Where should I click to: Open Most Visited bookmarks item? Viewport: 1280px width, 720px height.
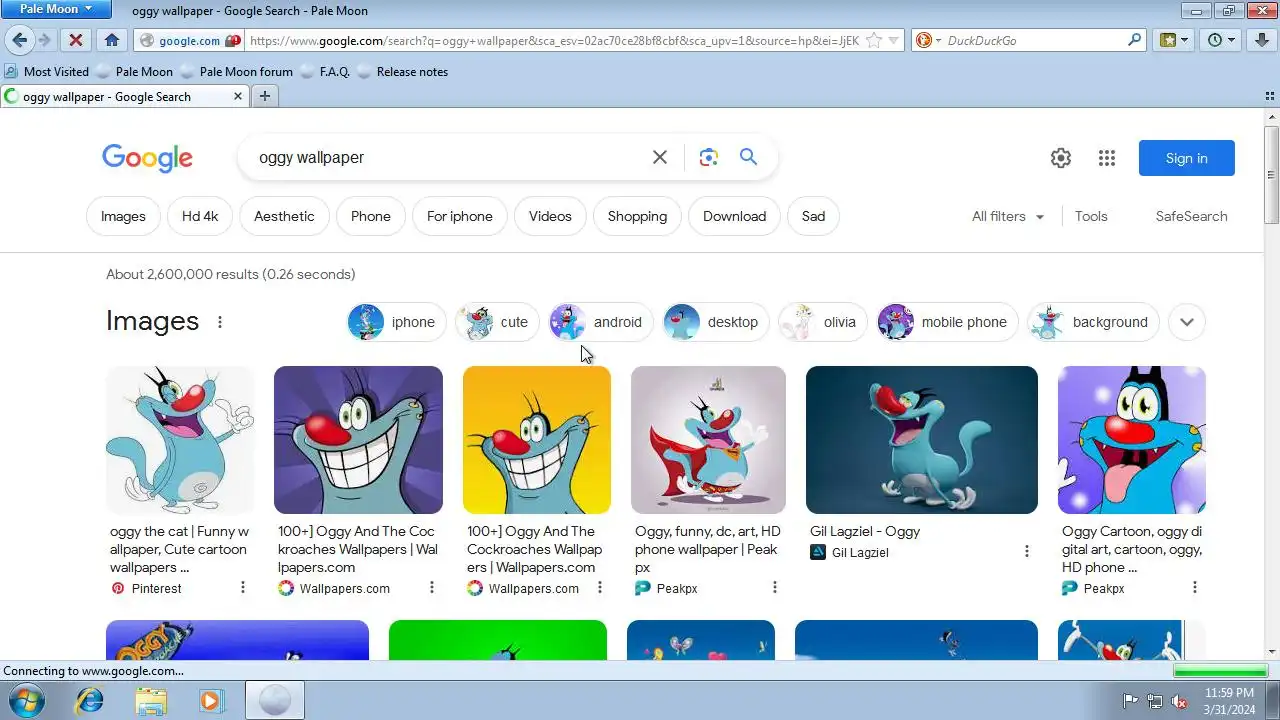point(47,72)
